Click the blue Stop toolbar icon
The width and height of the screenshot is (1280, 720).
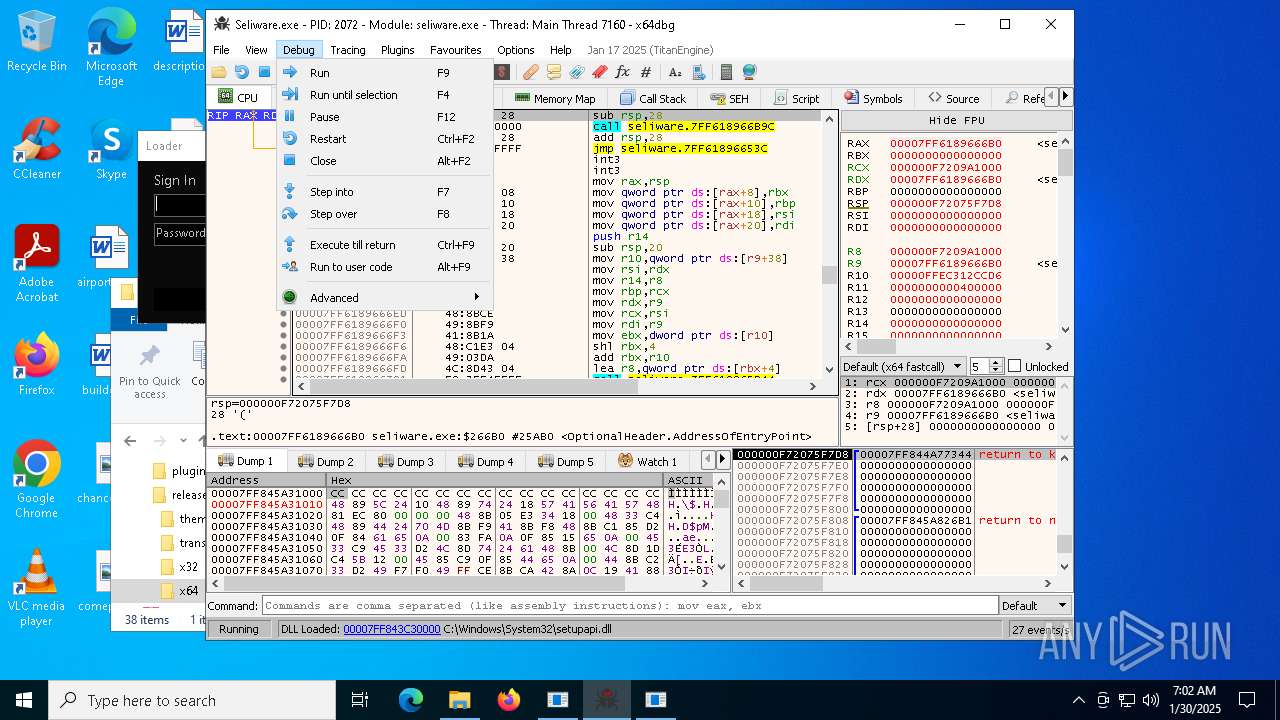coord(264,72)
